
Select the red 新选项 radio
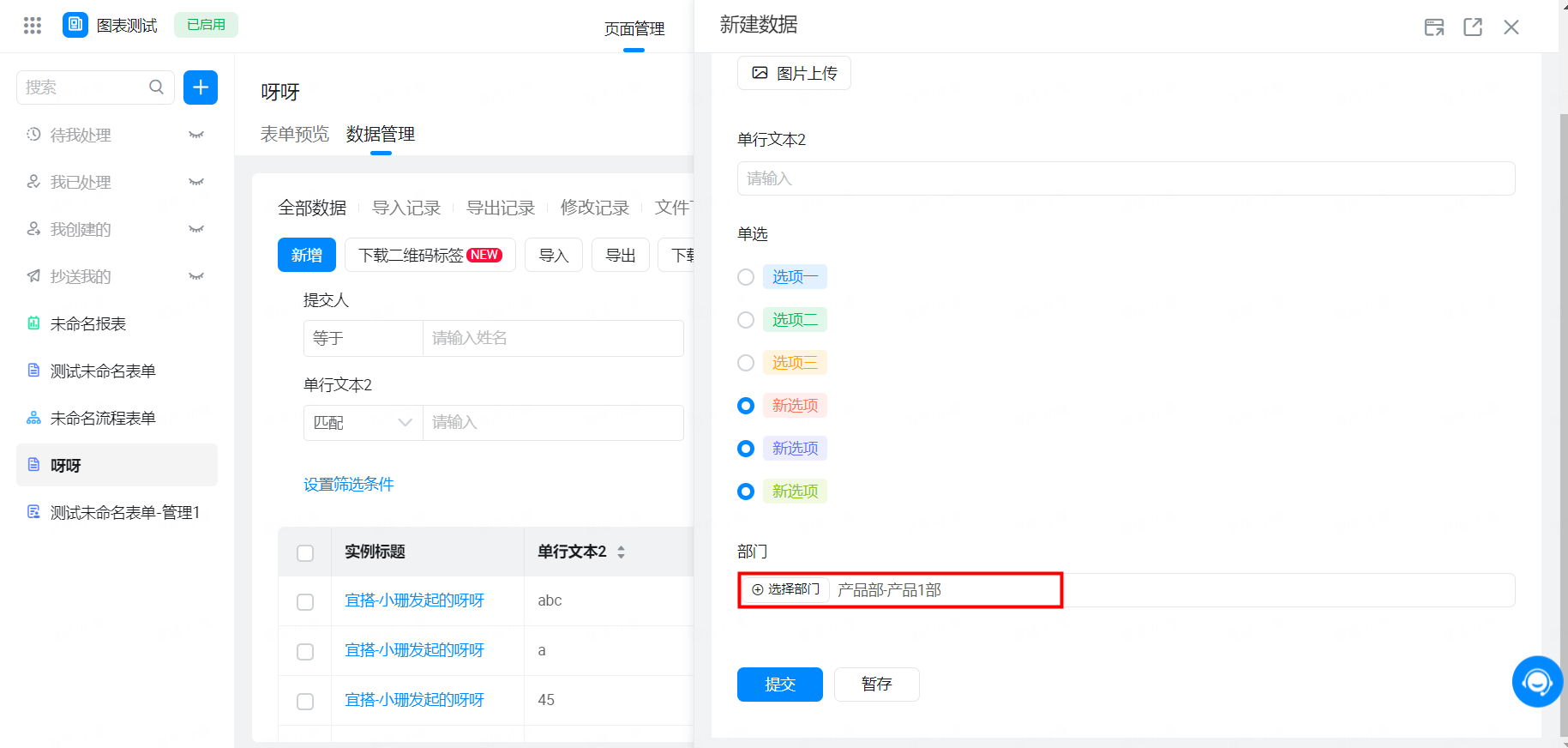[746, 406]
